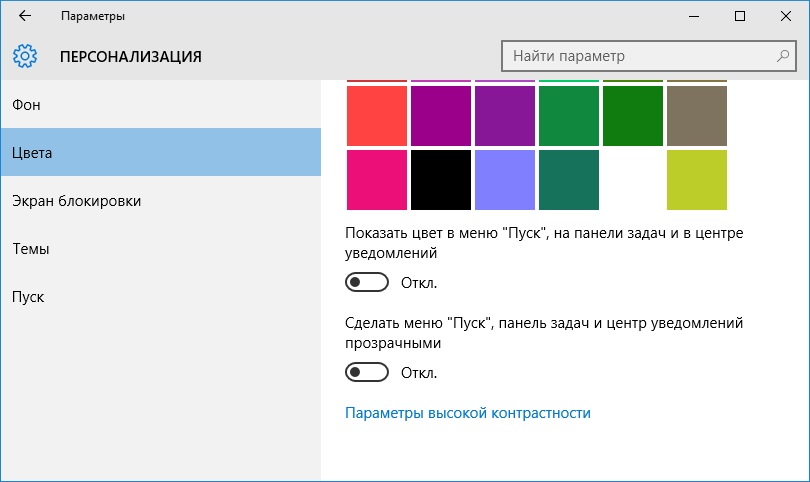Open Параметры высокой контрастности link

click(x=468, y=413)
